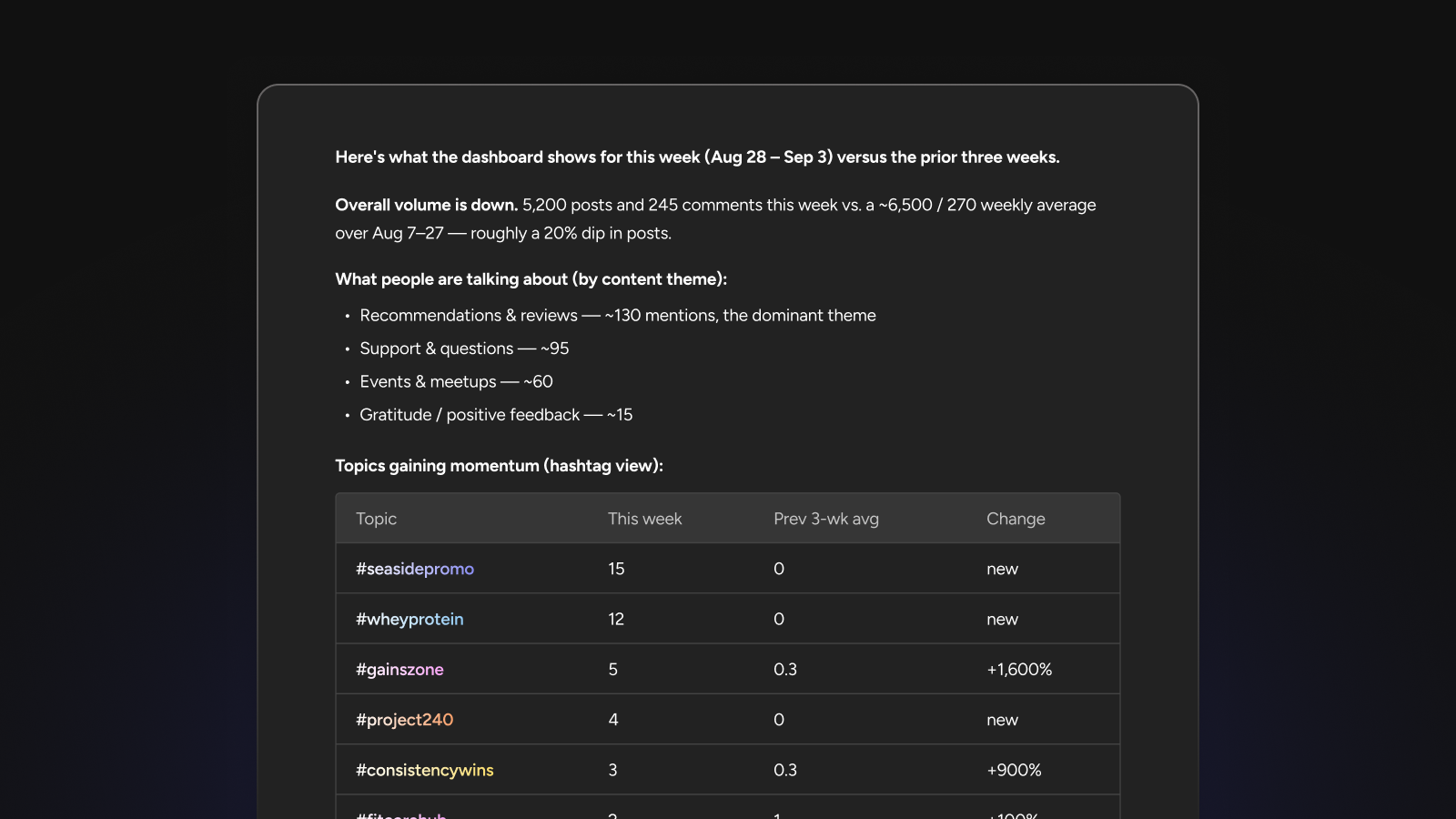Click the Change column header

coord(1016,519)
